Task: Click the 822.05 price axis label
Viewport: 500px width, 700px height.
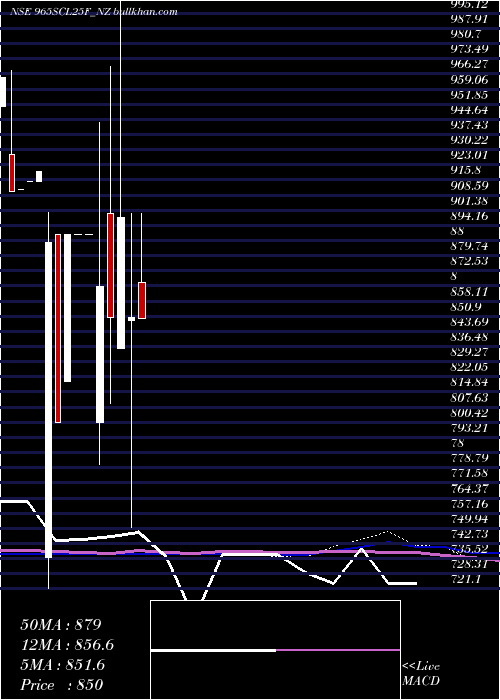Action: click(470, 367)
